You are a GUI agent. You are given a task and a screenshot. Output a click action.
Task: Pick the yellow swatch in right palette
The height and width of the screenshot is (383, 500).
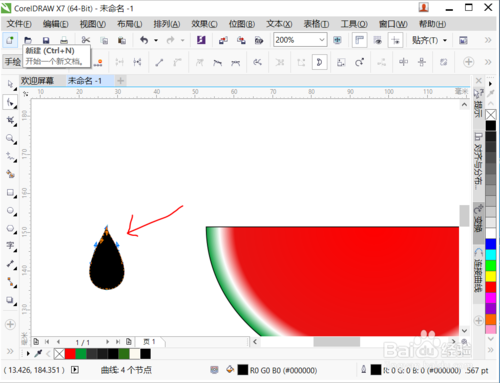point(491,276)
